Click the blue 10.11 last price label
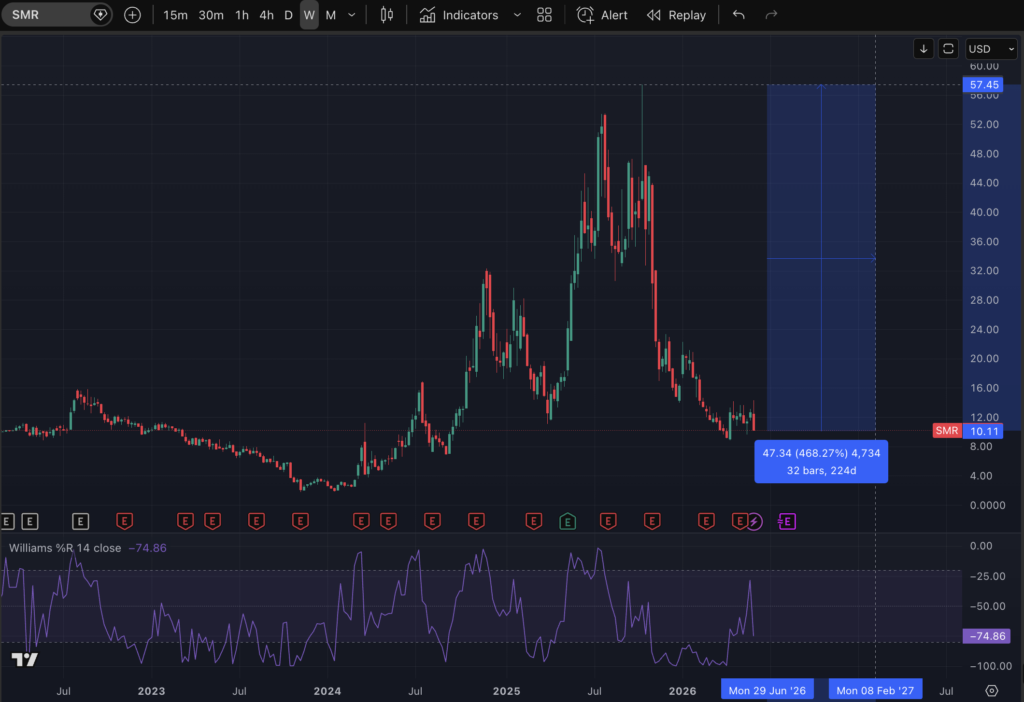Image resolution: width=1024 pixels, height=702 pixels. (x=984, y=431)
